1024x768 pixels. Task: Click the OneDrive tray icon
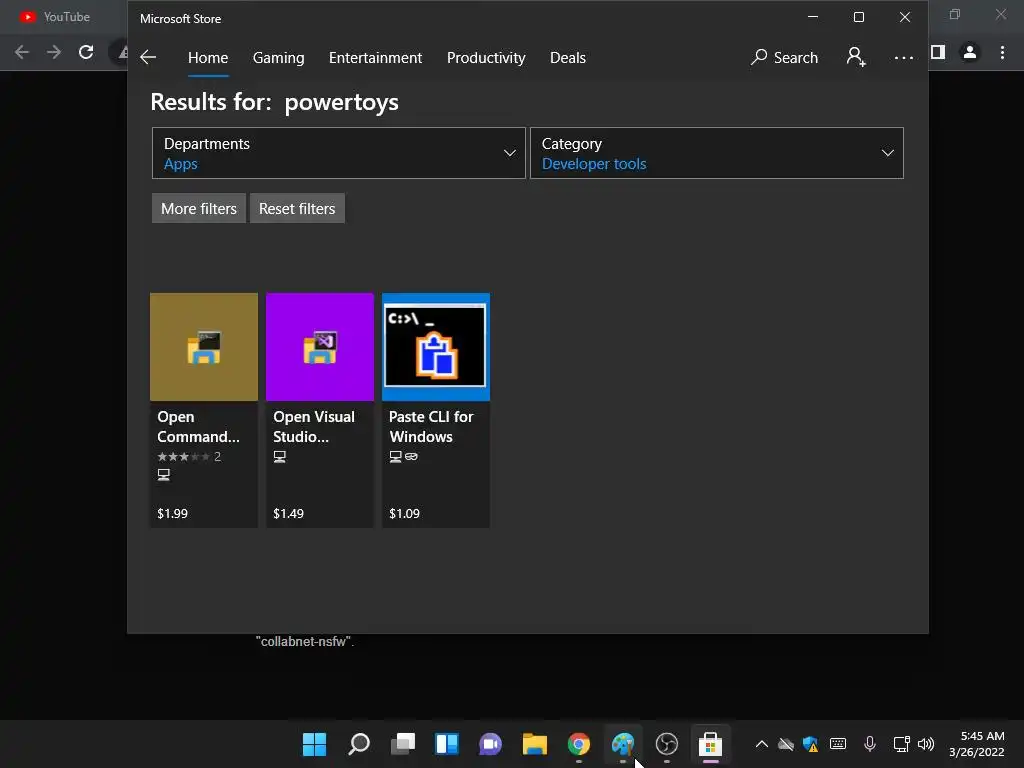coord(786,744)
